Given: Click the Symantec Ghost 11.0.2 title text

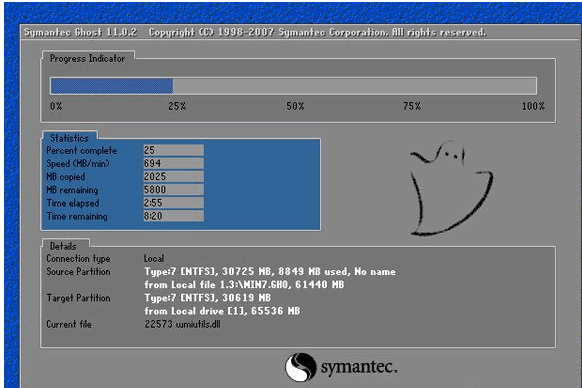Looking at the screenshot, I should (81, 32).
